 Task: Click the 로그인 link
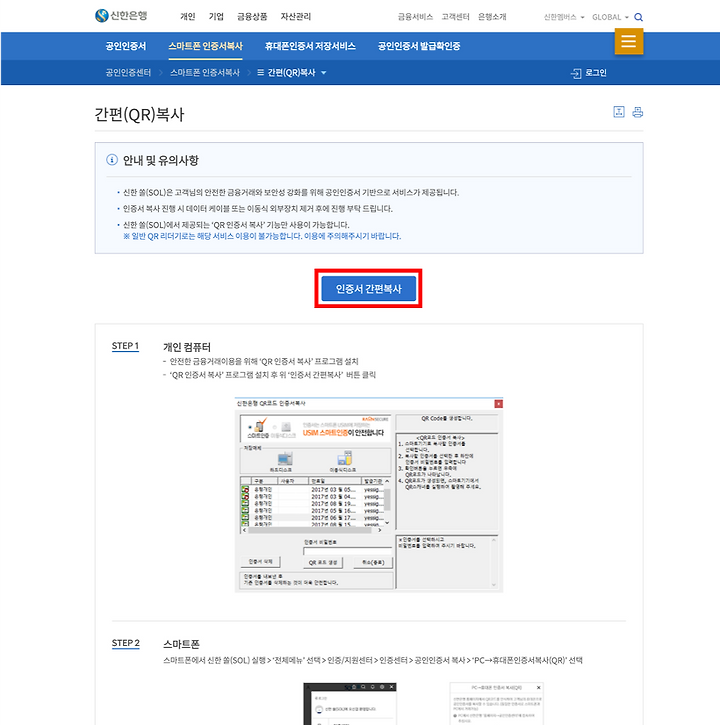[x=596, y=73]
